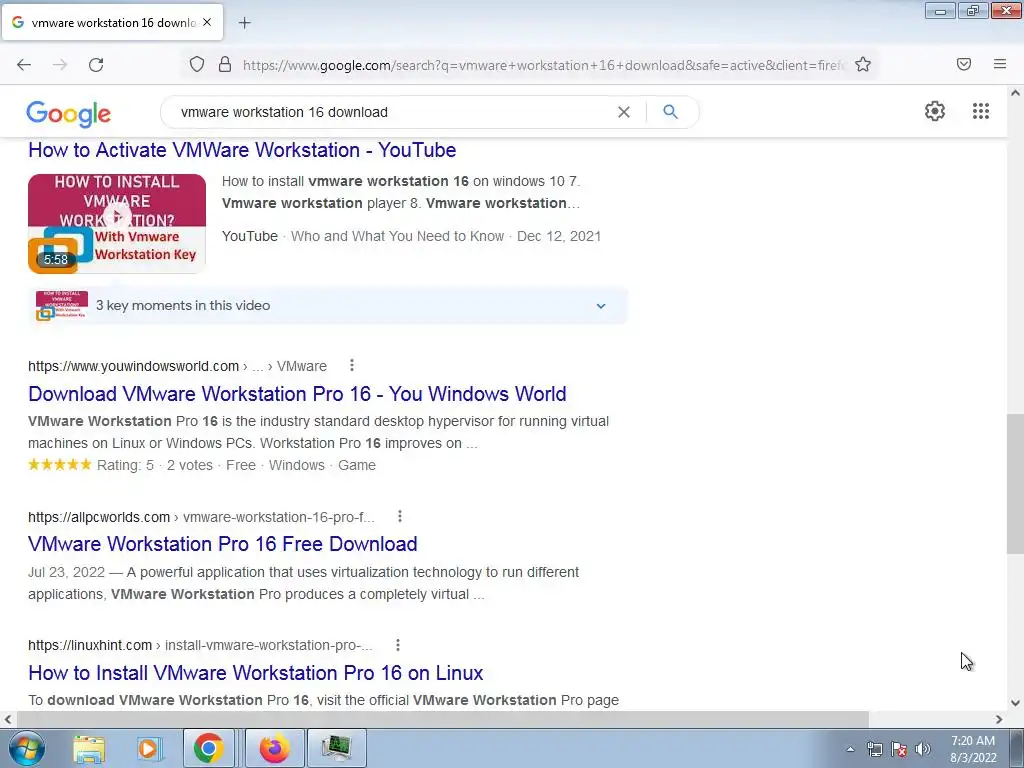Reload the page with the refresh icon
Screen dimensions: 1024x768
pyautogui.click(x=96, y=65)
